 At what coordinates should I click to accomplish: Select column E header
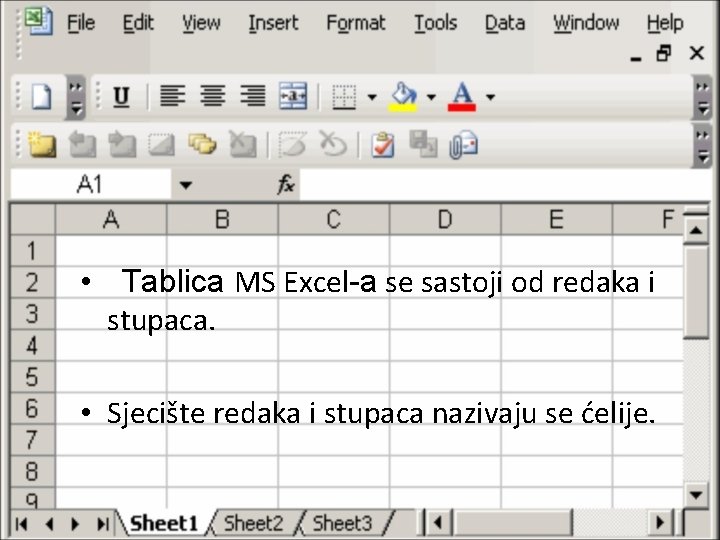coord(557,219)
